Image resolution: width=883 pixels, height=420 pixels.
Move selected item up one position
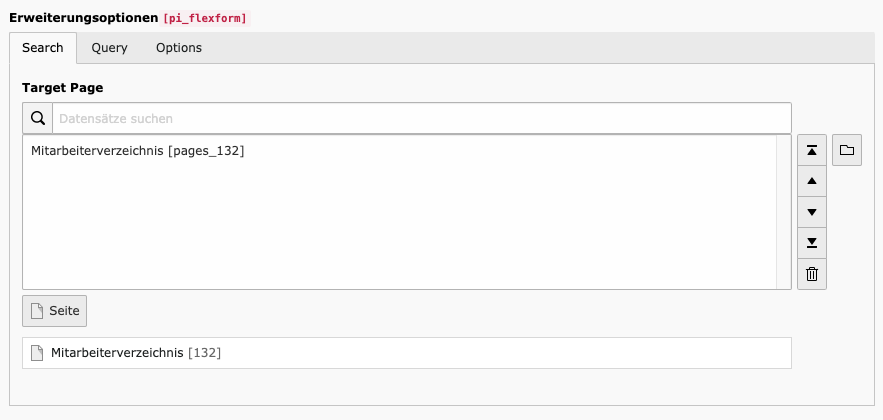(812, 181)
